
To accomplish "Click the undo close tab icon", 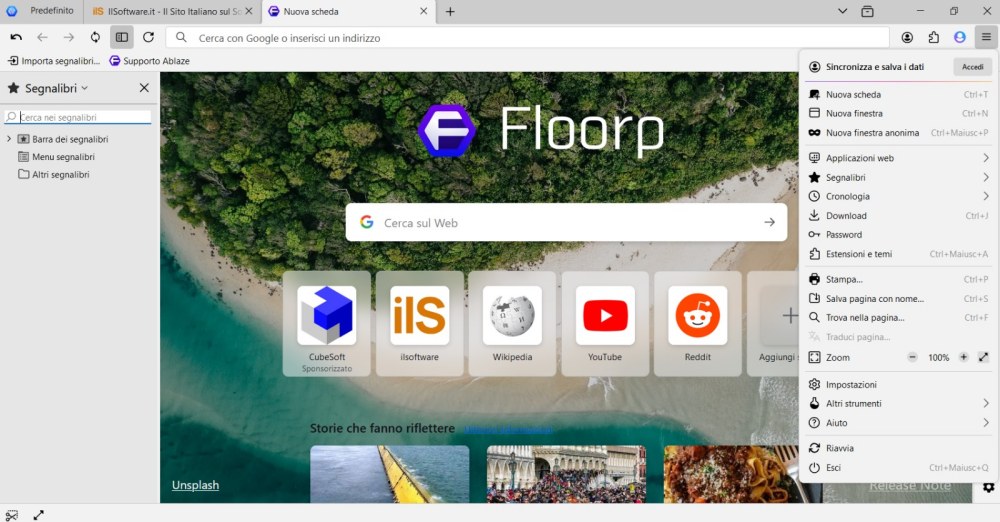I will pyautogui.click(x=16, y=38).
